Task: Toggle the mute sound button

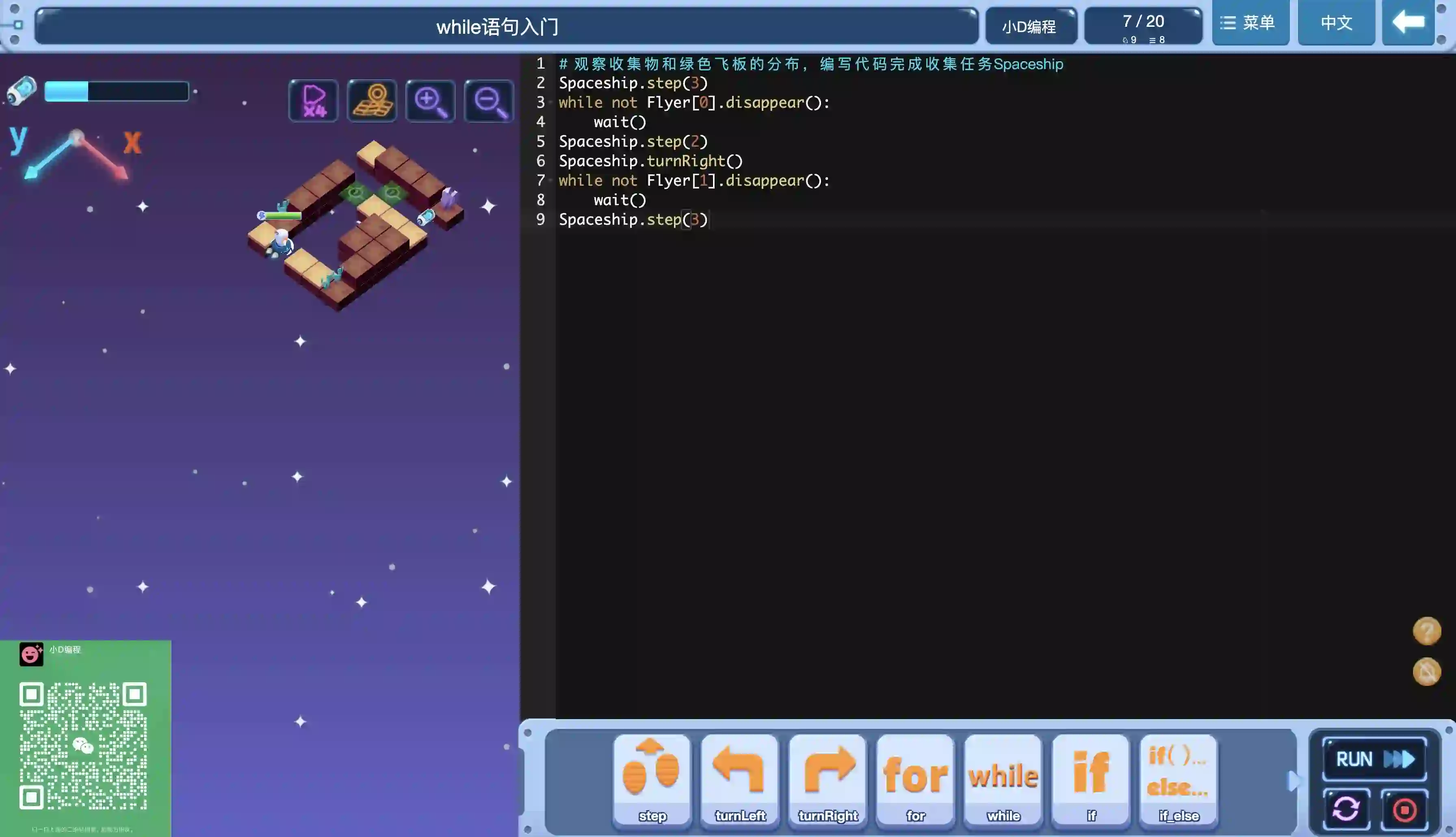Action: point(1427,672)
